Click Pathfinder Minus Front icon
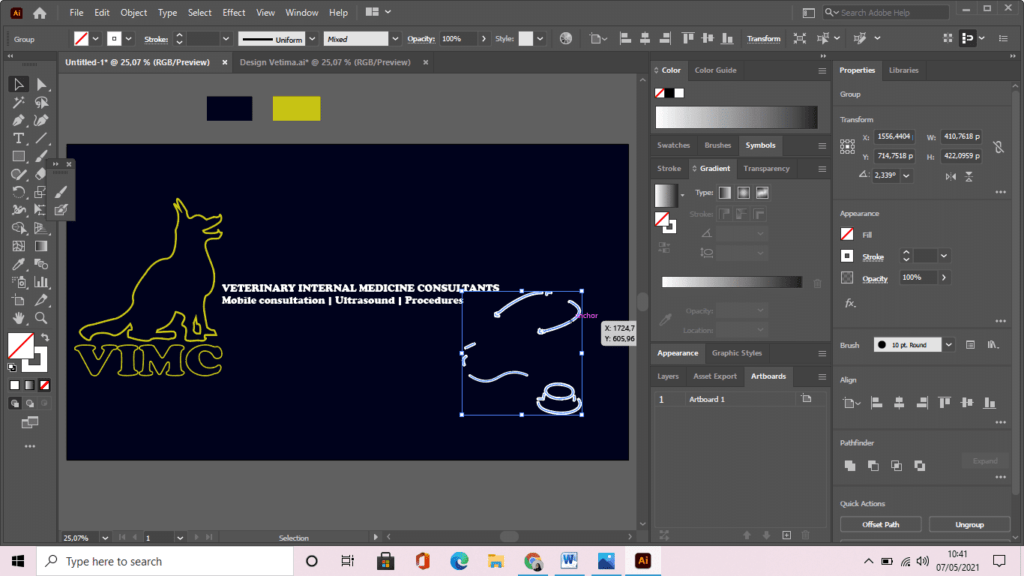This screenshot has height=576, width=1024. 873,466
